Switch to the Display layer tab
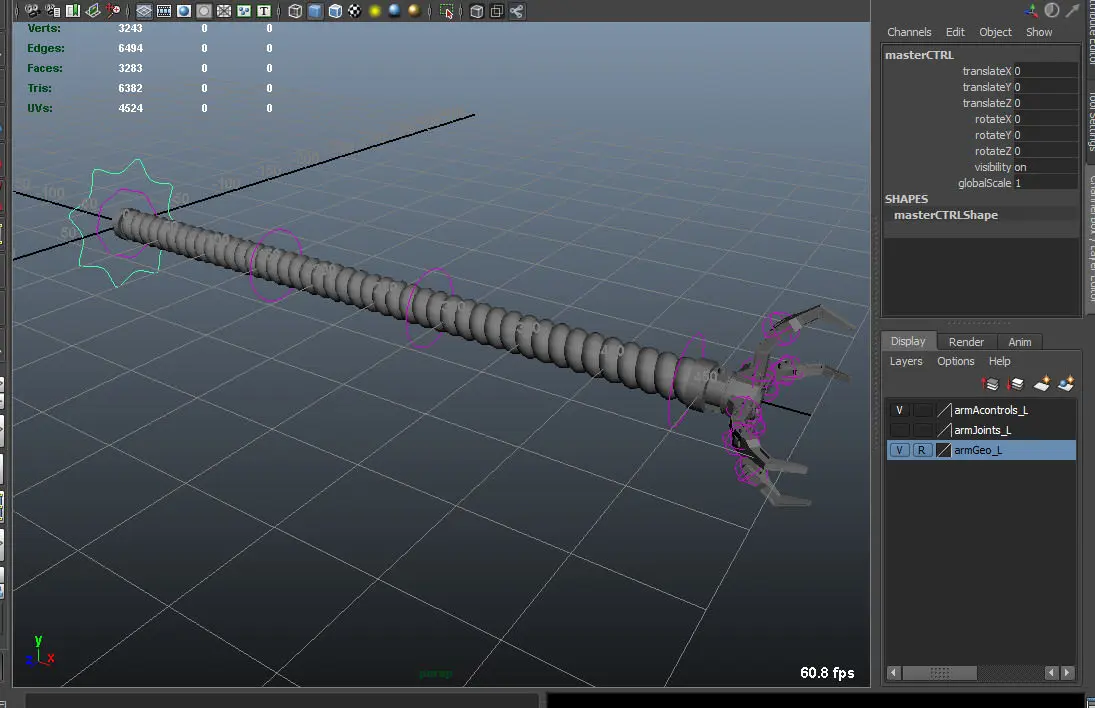 point(908,341)
